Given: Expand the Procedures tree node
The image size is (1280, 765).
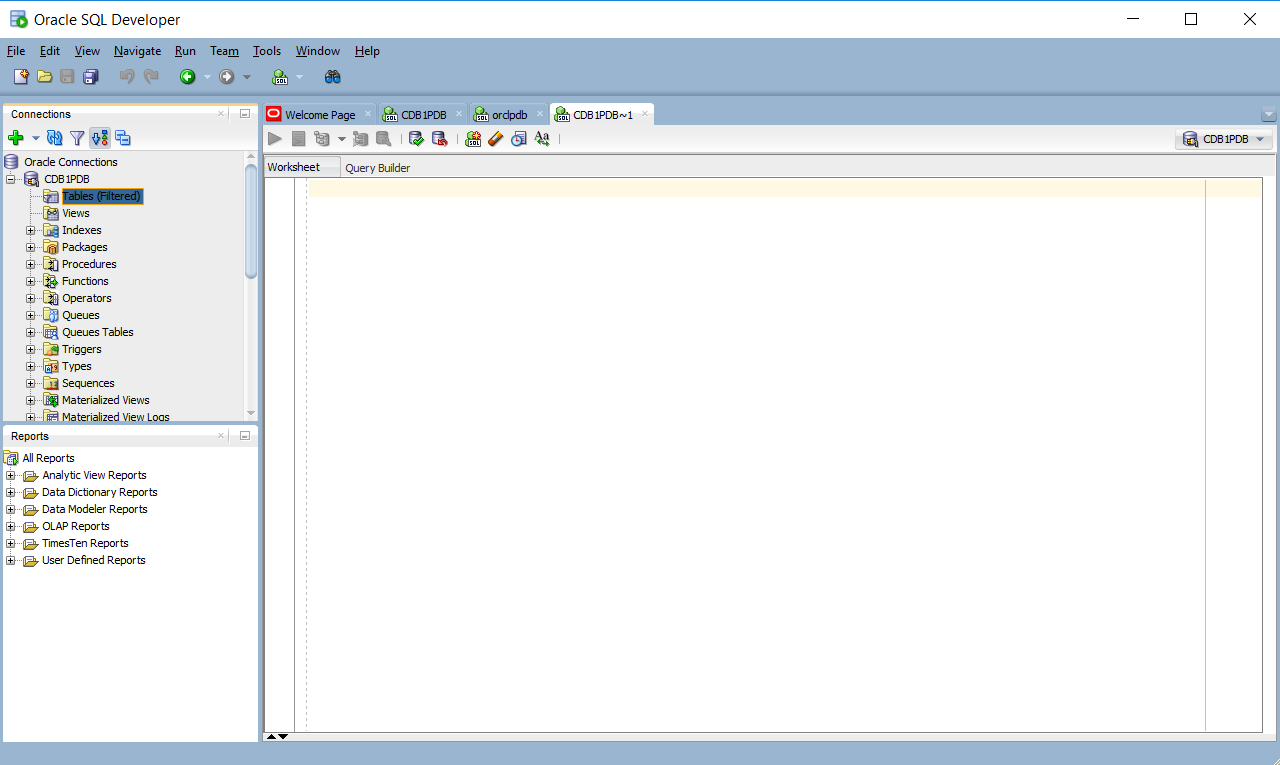Looking at the screenshot, I should pos(30,264).
